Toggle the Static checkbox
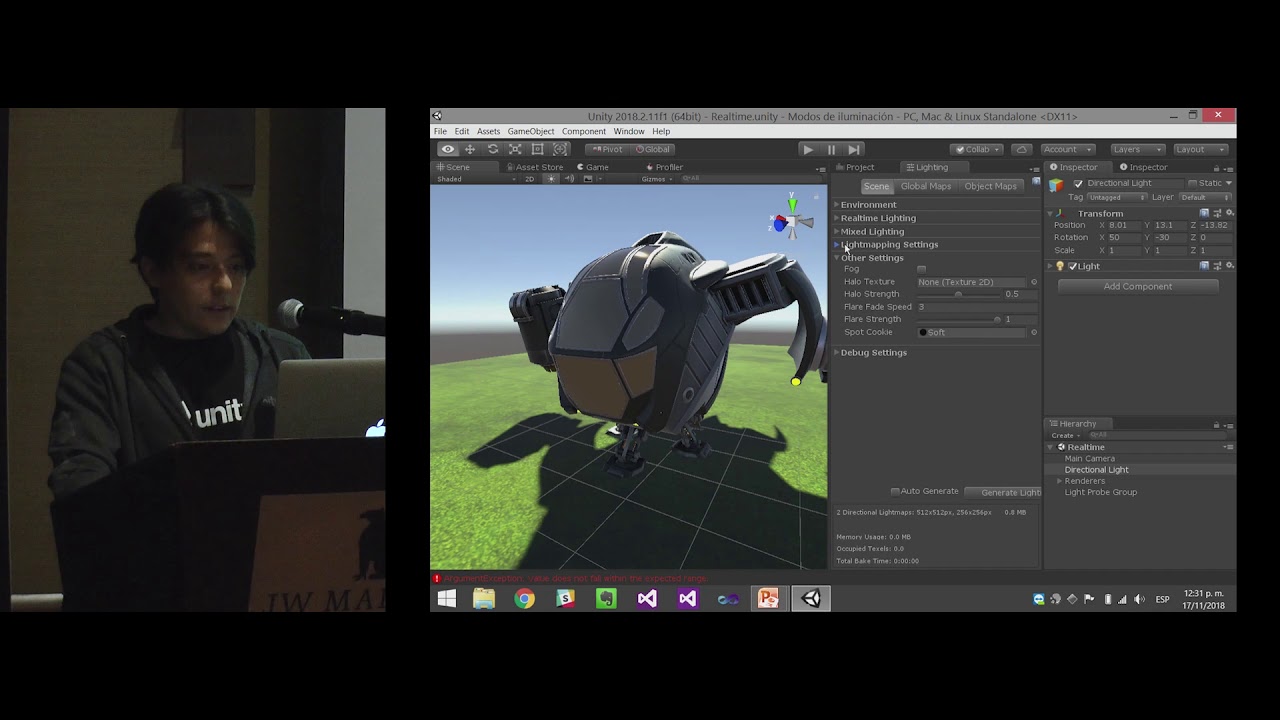 coord(1192,183)
